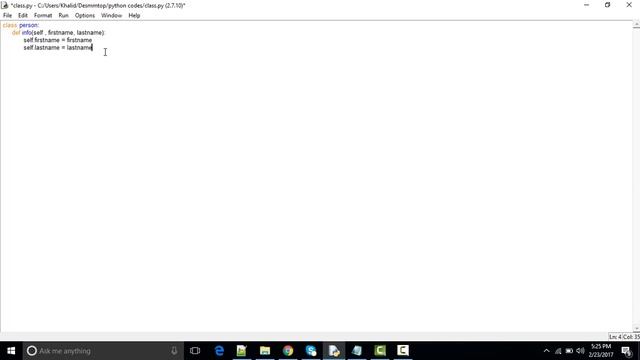Open the Run menu
Image resolution: width=640 pixels, height=360 pixels.
63,16
